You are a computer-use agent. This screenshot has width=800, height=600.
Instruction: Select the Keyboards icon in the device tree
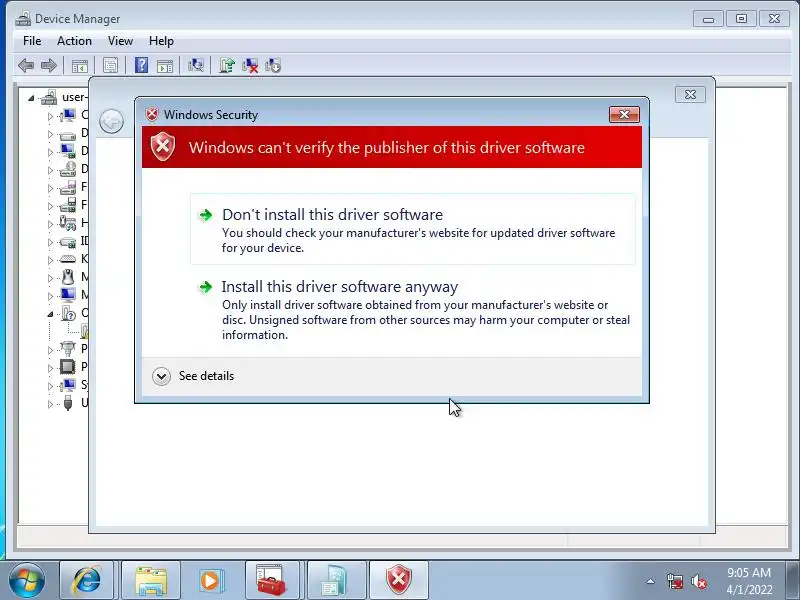coord(68,259)
